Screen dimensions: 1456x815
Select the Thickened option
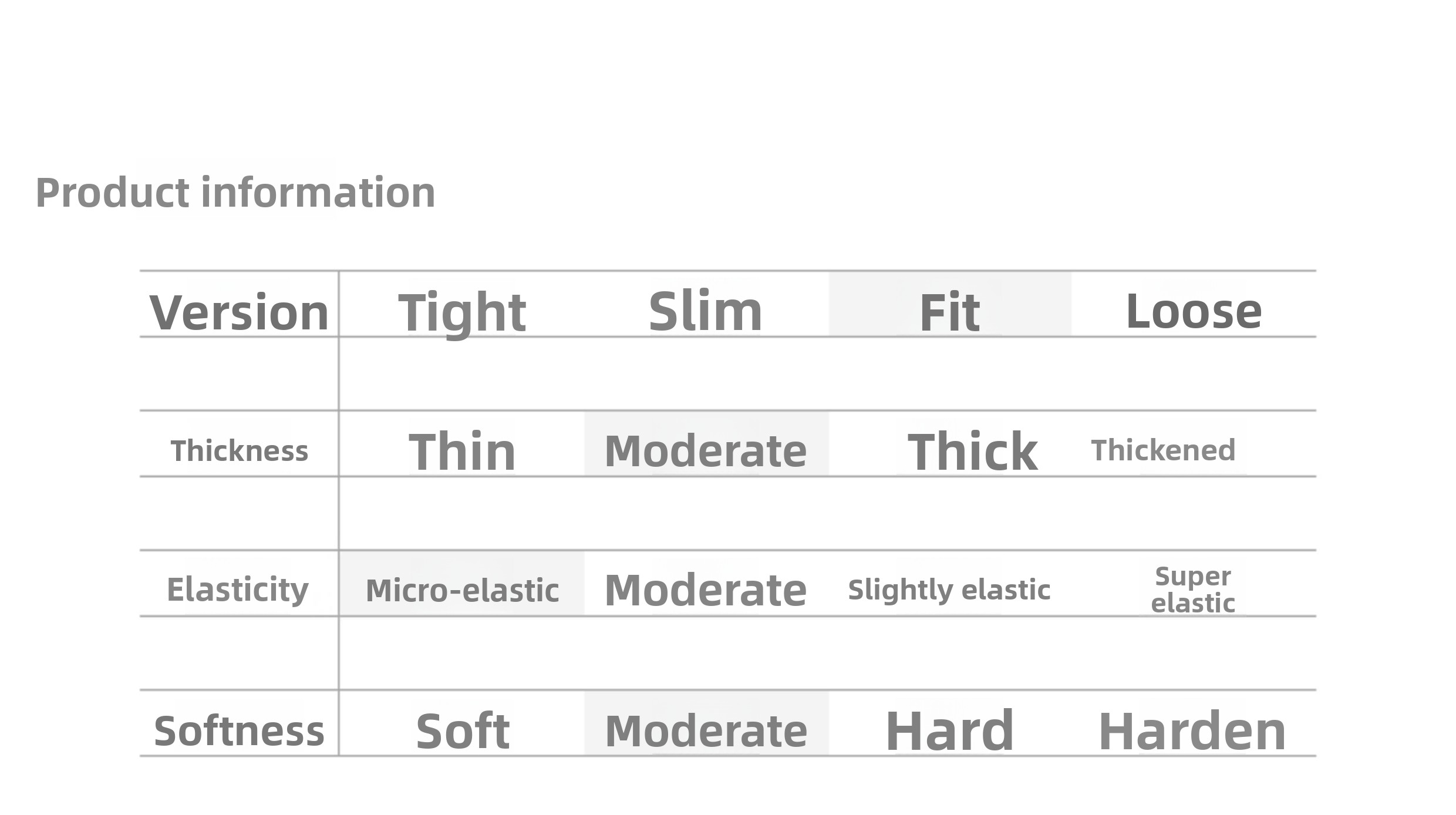[x=1163, y=451]
